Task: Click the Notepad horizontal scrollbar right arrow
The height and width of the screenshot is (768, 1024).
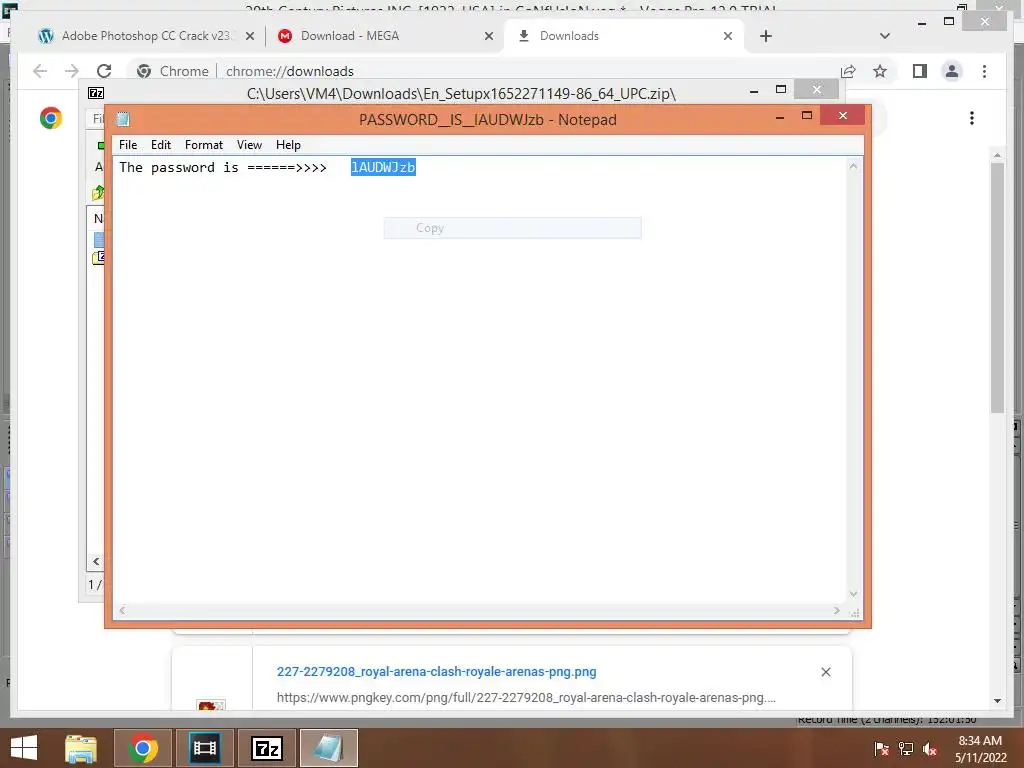Action: (837, 611)
